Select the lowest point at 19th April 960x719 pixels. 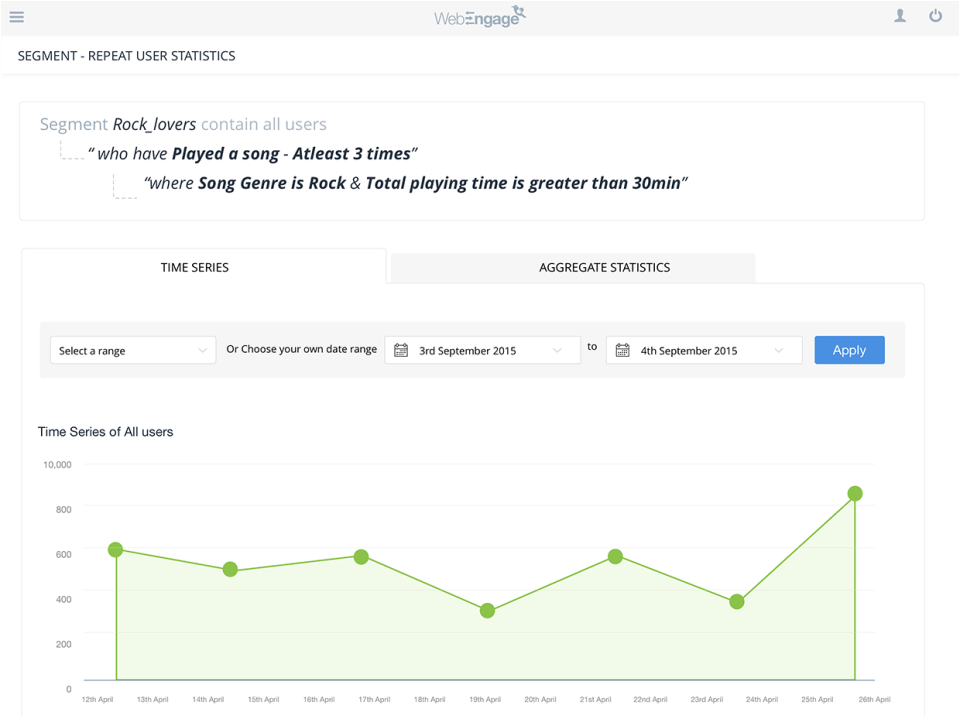point(487,611)
